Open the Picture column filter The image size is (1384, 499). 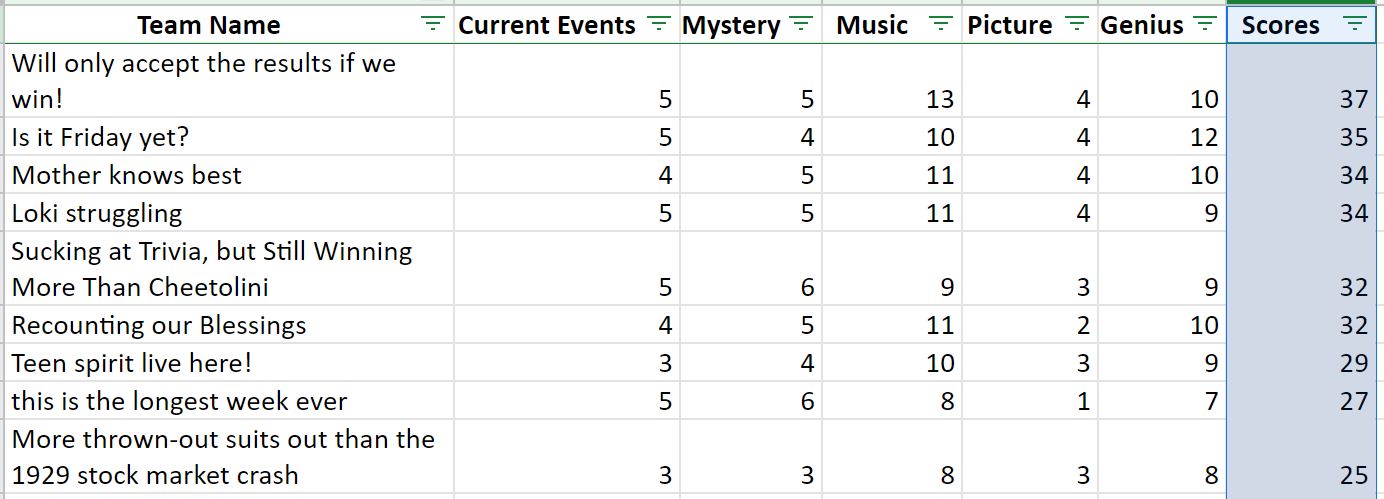tap(1076, 25)
